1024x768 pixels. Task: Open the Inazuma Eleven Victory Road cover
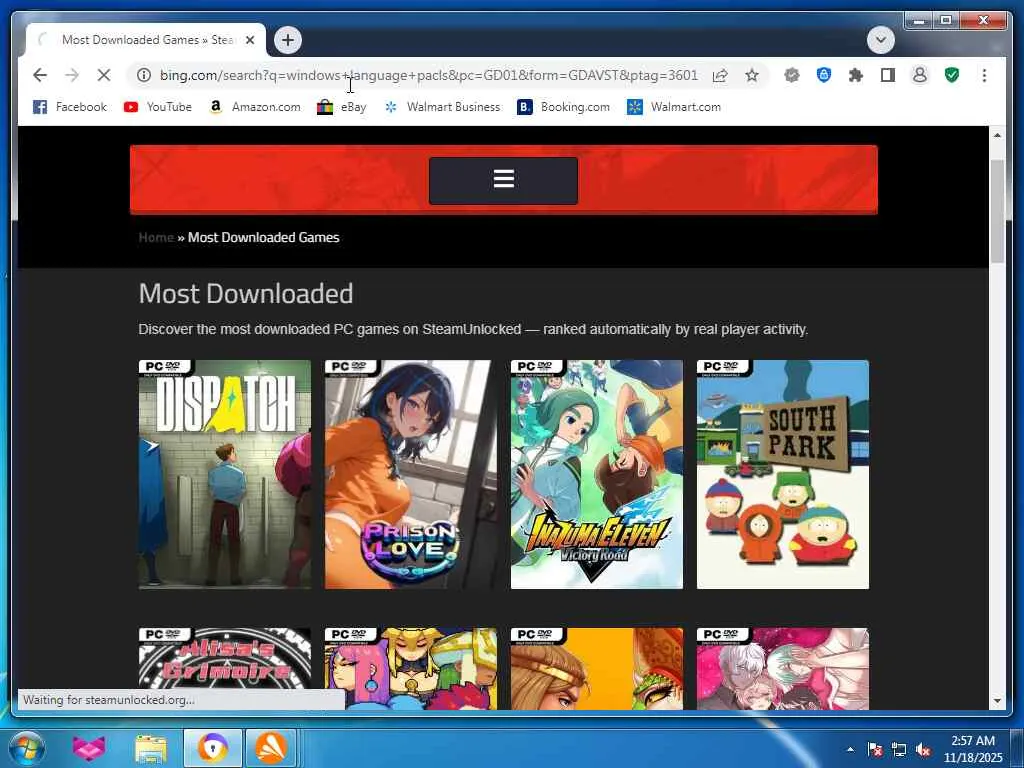pyautogui.click(x=597, y=474)
